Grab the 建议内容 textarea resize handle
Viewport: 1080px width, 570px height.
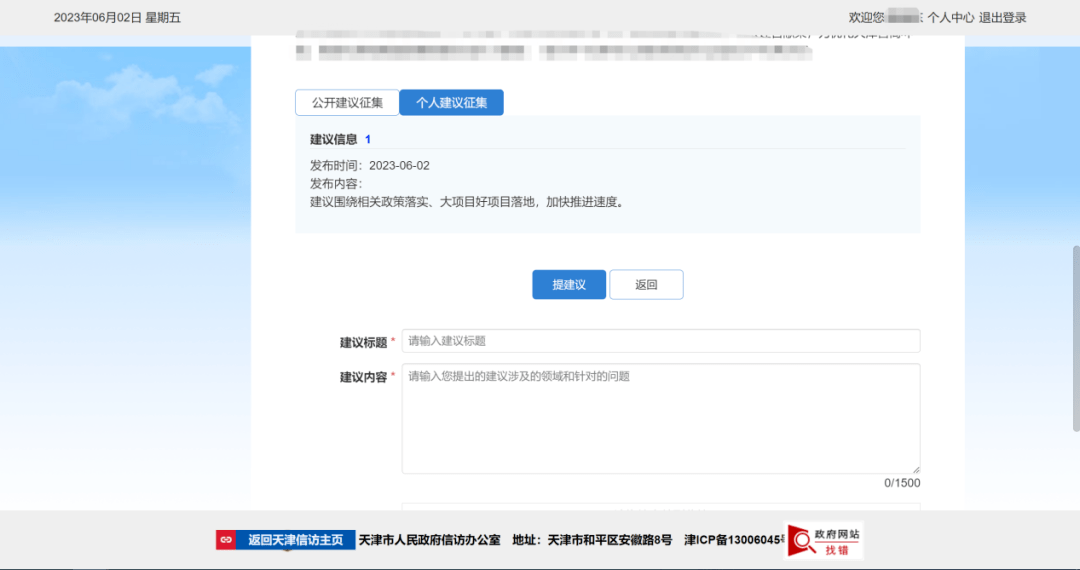pyautogui.click(x=915, y=469)
